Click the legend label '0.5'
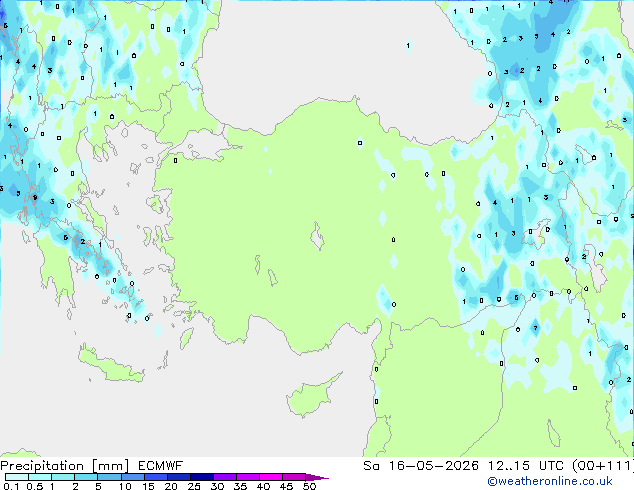The height and width of the screenshot is (490, 634). click(35, 486)
